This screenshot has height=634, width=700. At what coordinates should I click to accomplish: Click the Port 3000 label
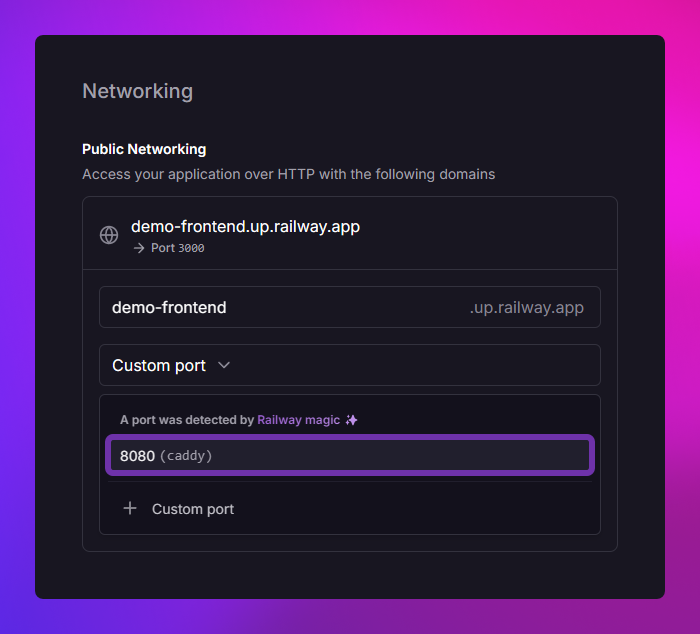pos(178,248)
